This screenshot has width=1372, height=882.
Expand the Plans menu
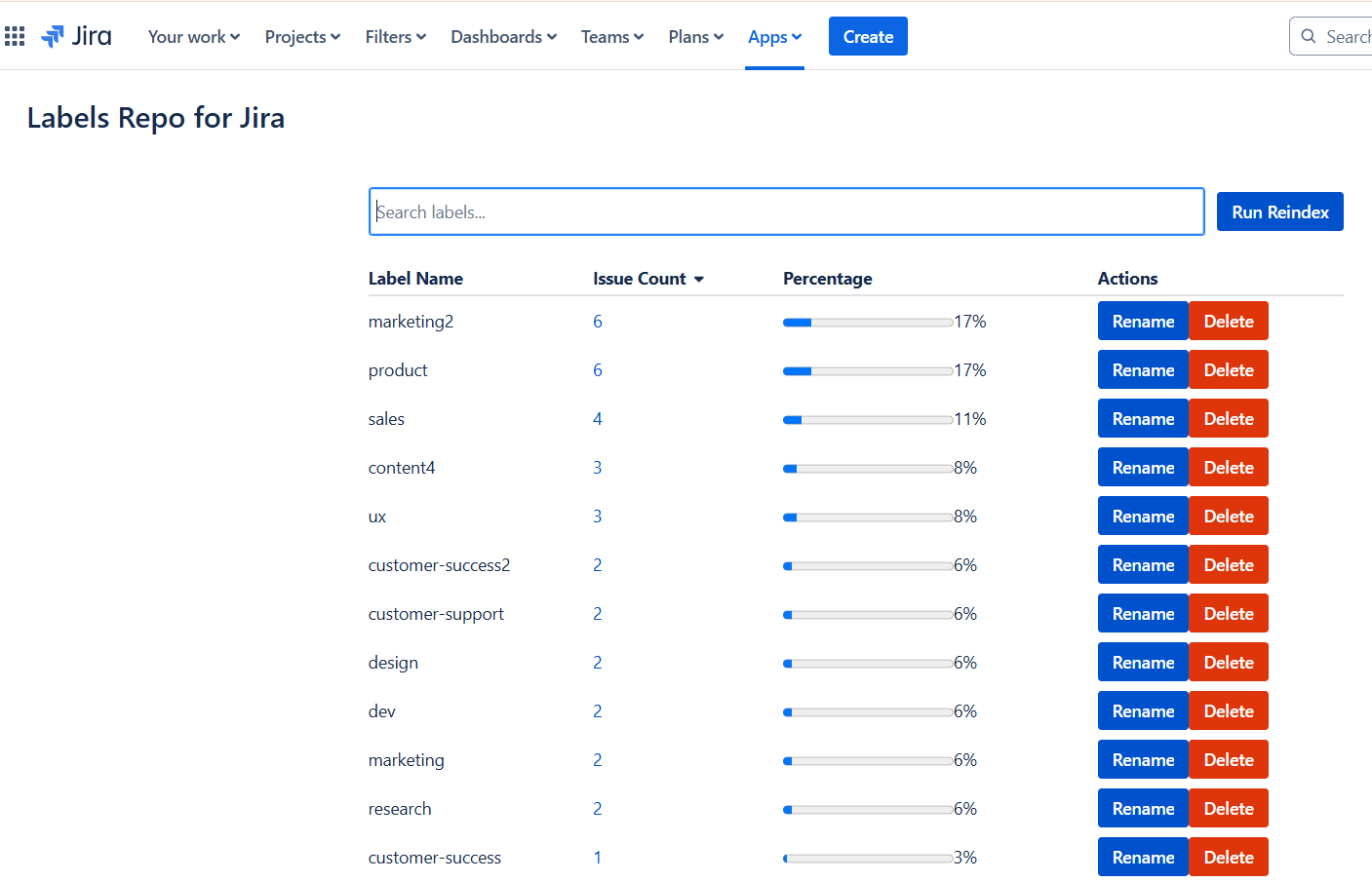coord(695,37)
